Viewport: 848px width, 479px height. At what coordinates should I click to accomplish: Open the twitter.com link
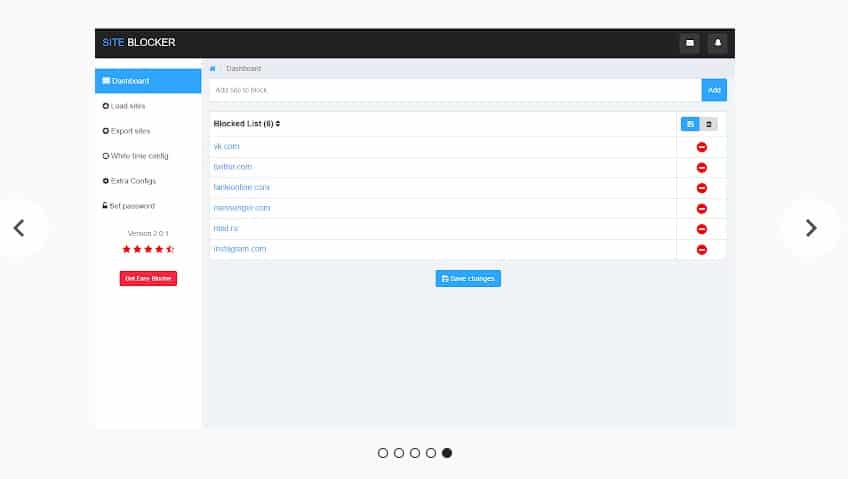[233, 167]
